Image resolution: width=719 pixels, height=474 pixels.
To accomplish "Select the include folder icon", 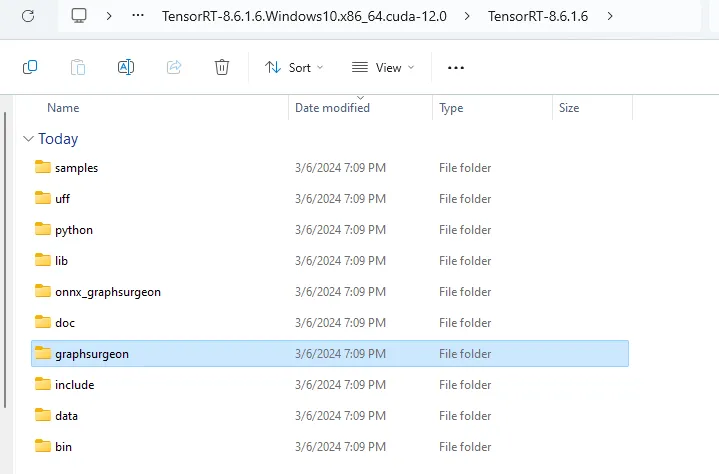I will point(43,384).
